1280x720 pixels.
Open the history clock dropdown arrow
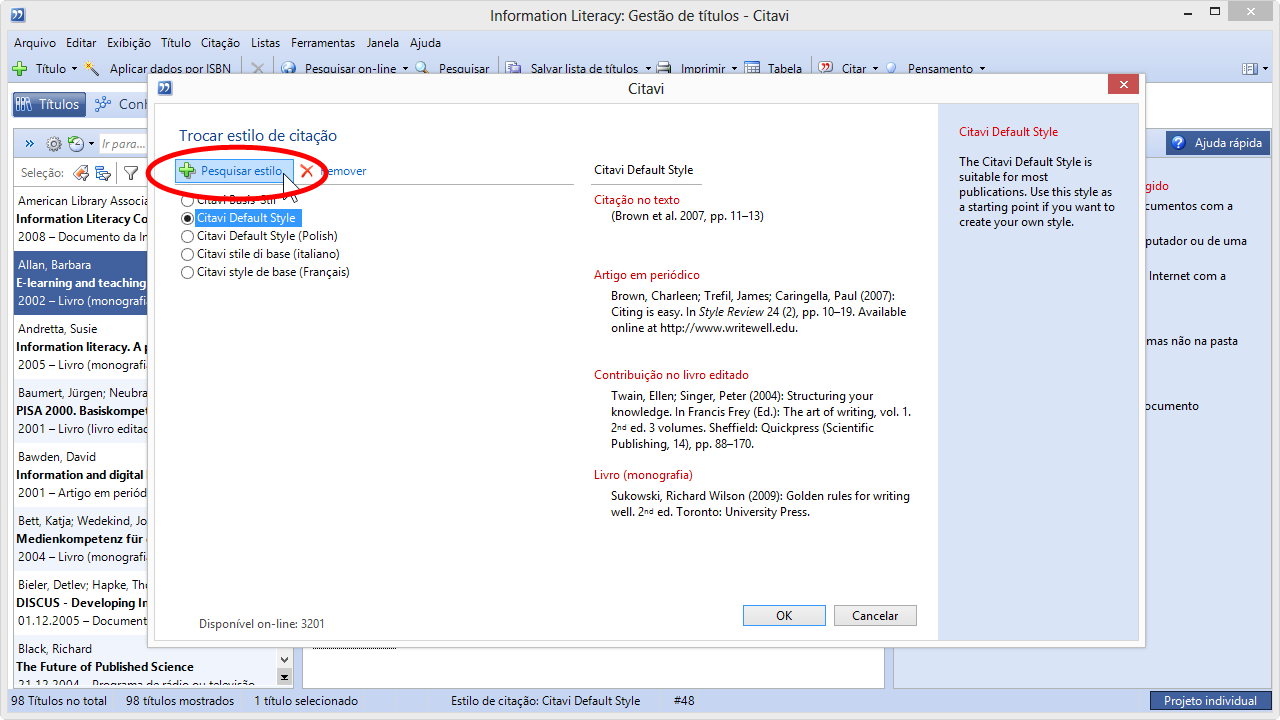[91, 144]
